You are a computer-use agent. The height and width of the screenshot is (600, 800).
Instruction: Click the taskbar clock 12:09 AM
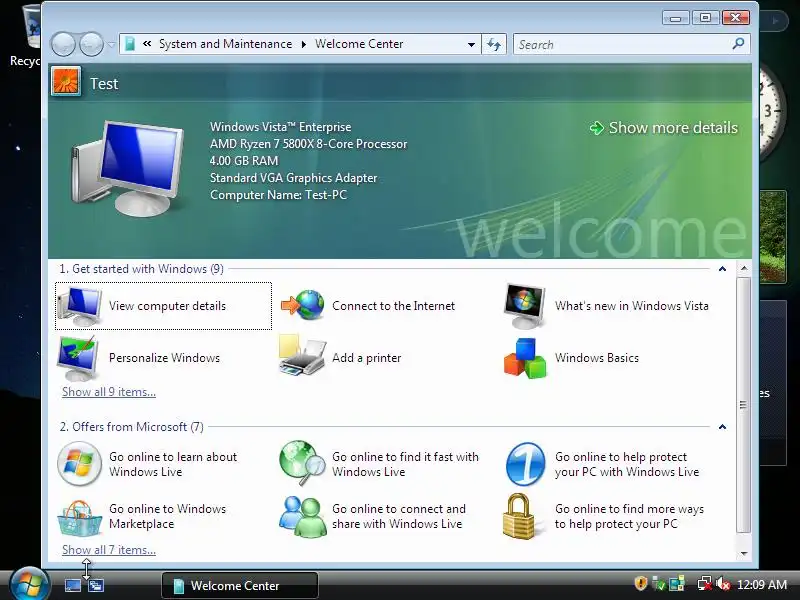pos(762,584)
